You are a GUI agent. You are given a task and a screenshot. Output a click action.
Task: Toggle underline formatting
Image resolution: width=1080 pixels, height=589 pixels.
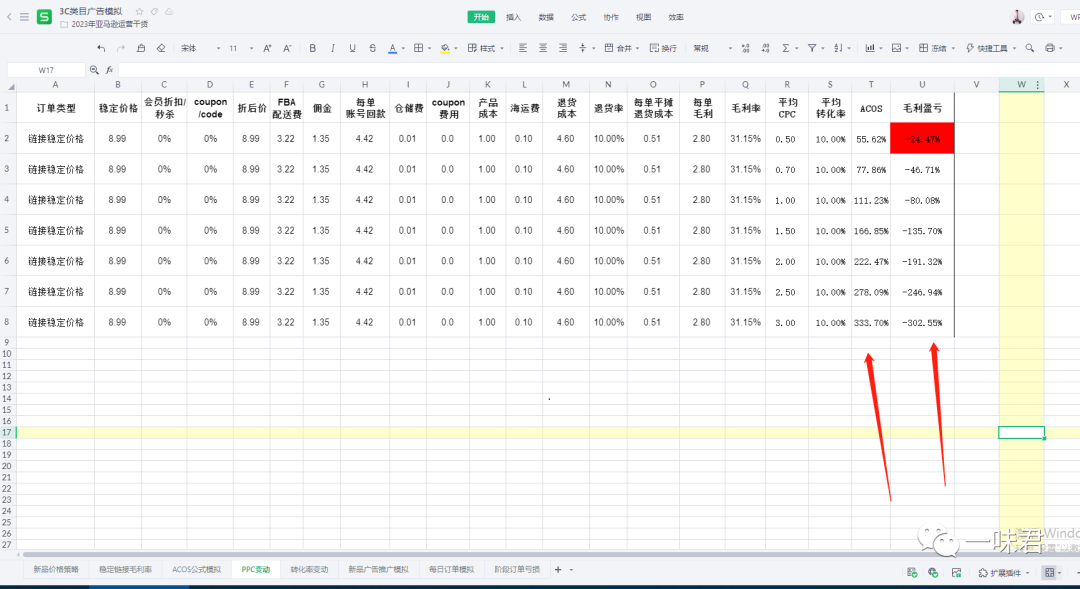352,48
